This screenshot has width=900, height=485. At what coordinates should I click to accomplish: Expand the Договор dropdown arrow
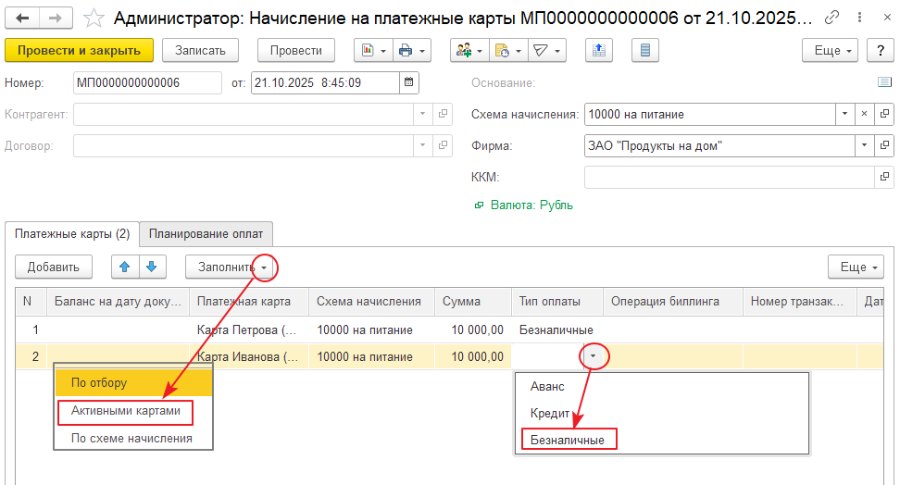coord(422,145)
